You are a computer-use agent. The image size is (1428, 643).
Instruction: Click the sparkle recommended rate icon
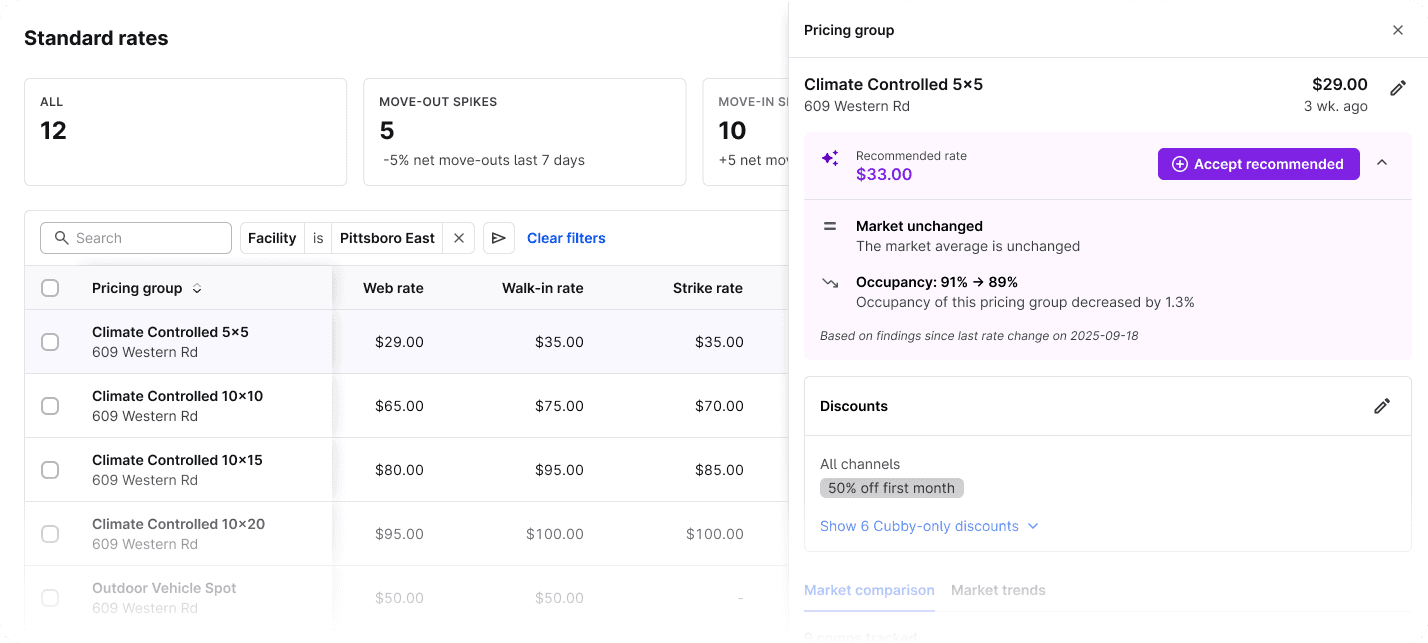click(830, 158)
